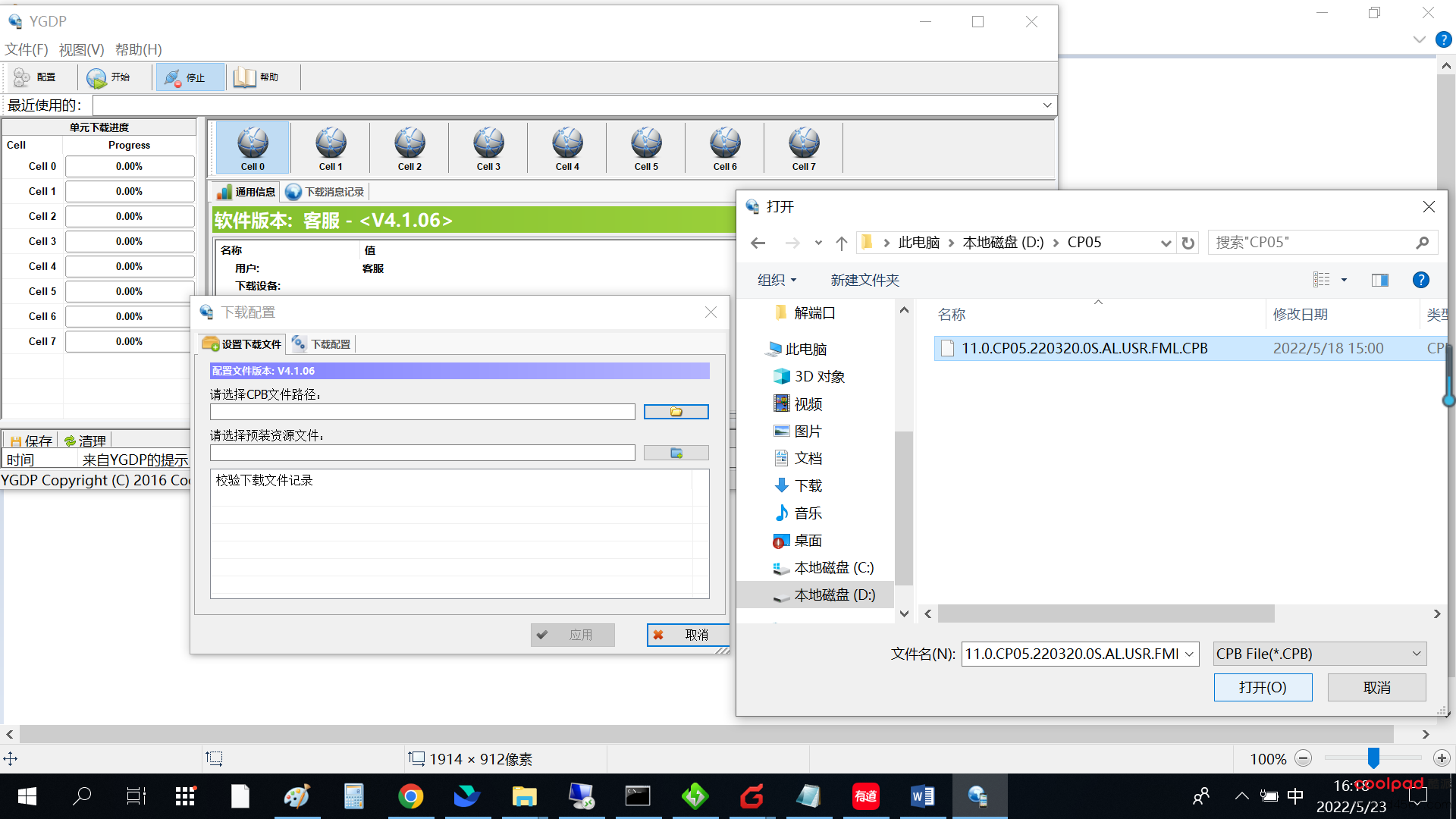Click the 通用信息 panel tab

[244, 191]
